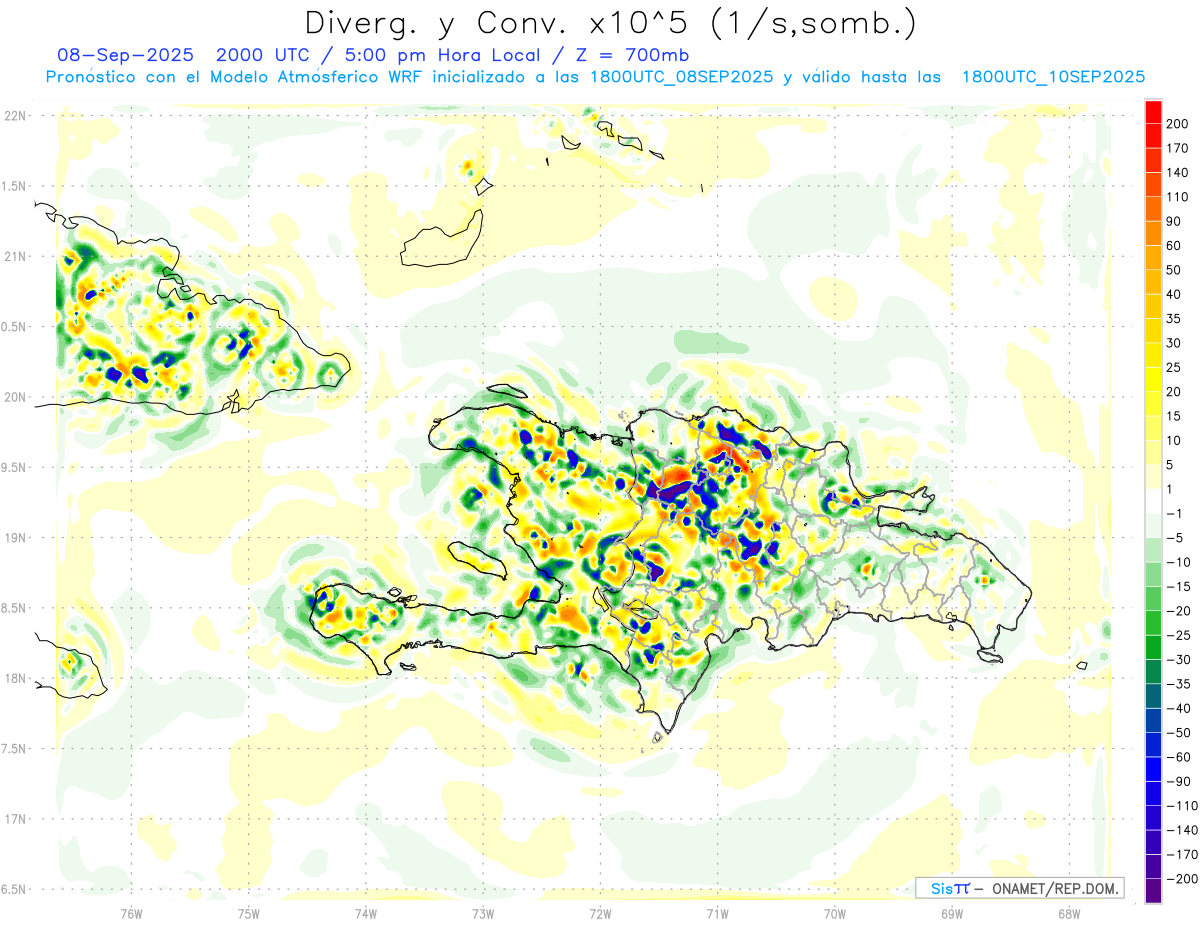
Task: Click the '21N' latitude label
Action: coord(16,257)
